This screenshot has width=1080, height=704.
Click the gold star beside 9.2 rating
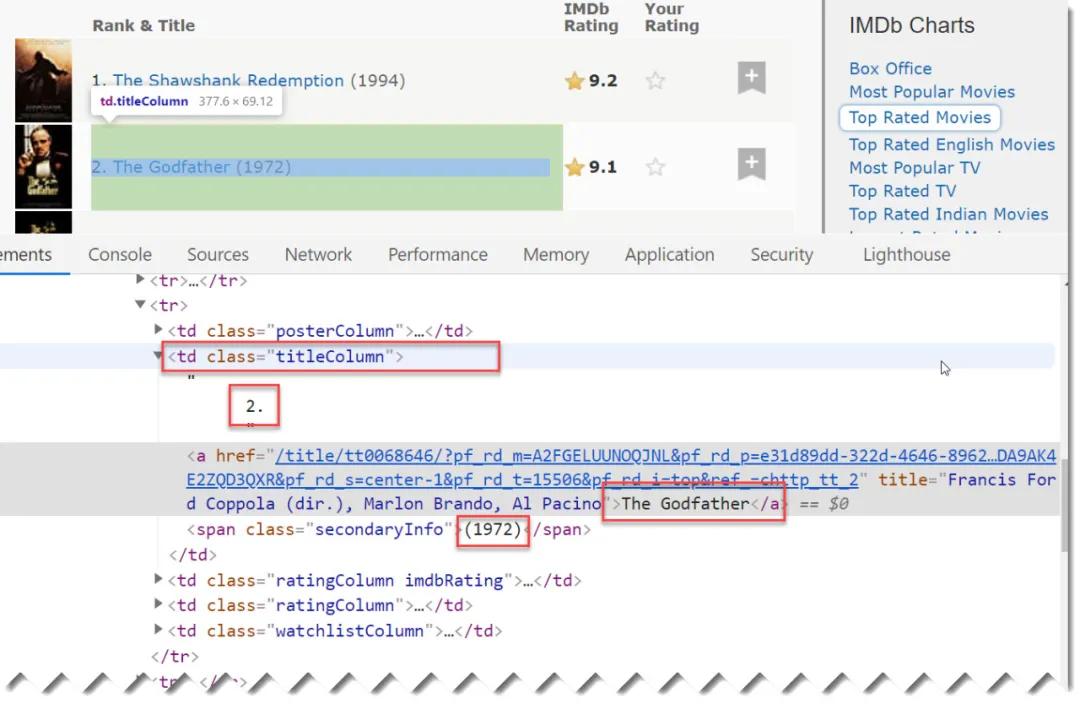click(x=574, y=81)
